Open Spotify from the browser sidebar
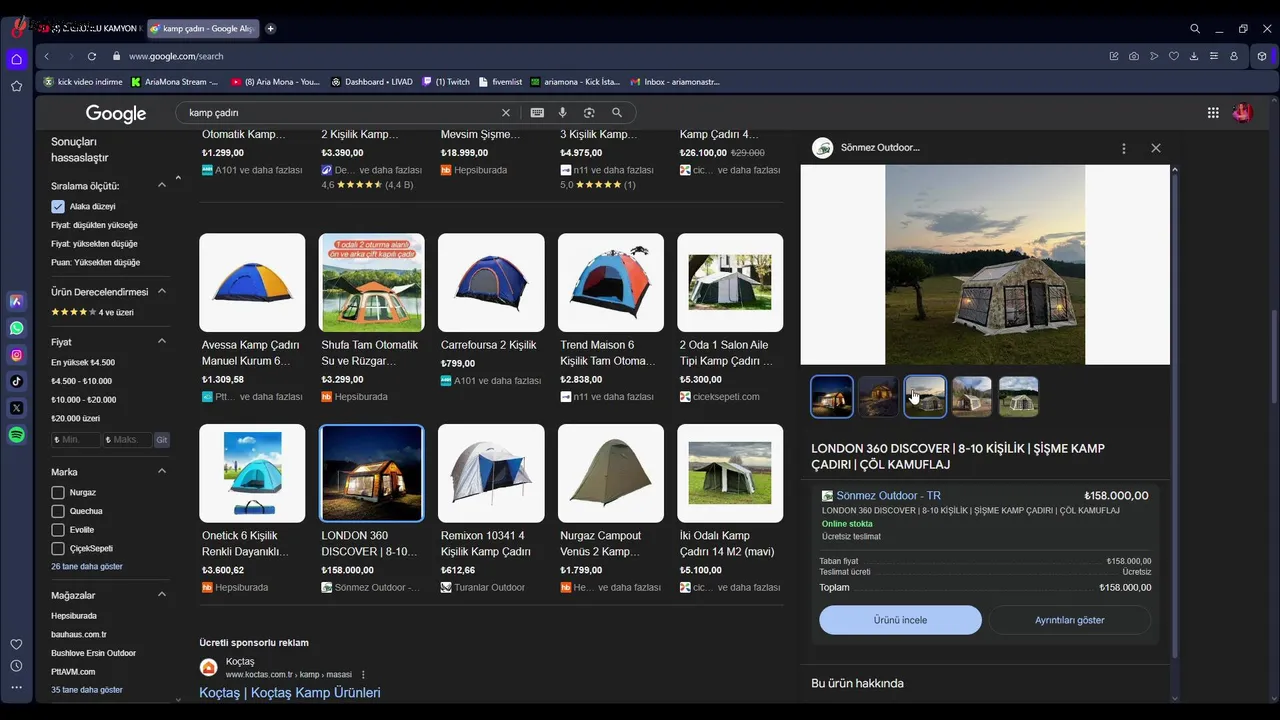1280x720 pixels. 16,435
